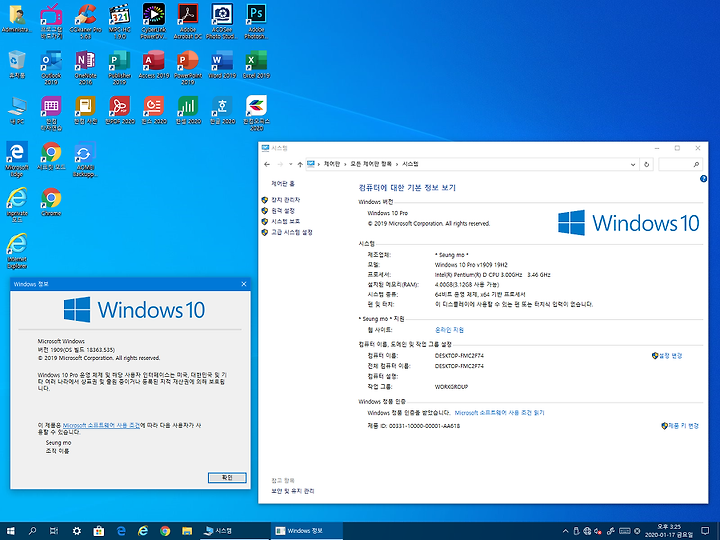Refresh the System control panel page
The height and width of the screenshot is (540, 720).
coord(647,164)
